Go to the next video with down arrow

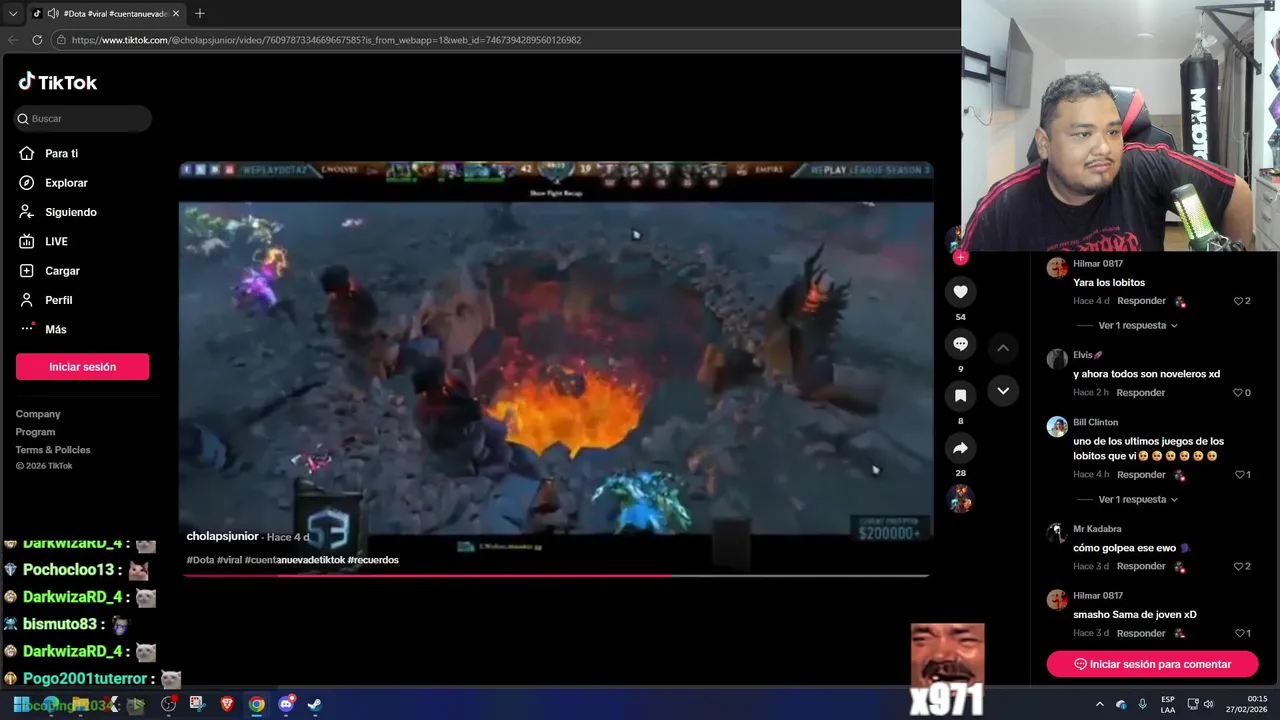point(1003,390)
